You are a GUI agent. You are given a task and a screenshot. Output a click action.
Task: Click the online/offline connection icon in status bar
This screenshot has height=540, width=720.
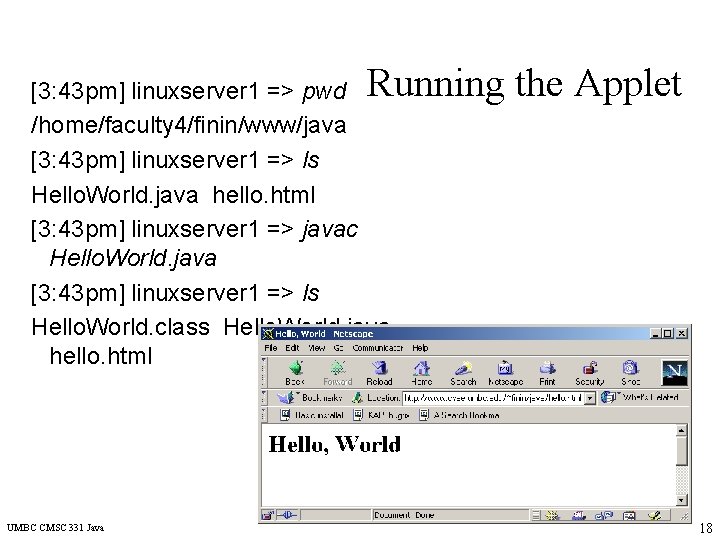pyautogui.click(x=287, y=515)
